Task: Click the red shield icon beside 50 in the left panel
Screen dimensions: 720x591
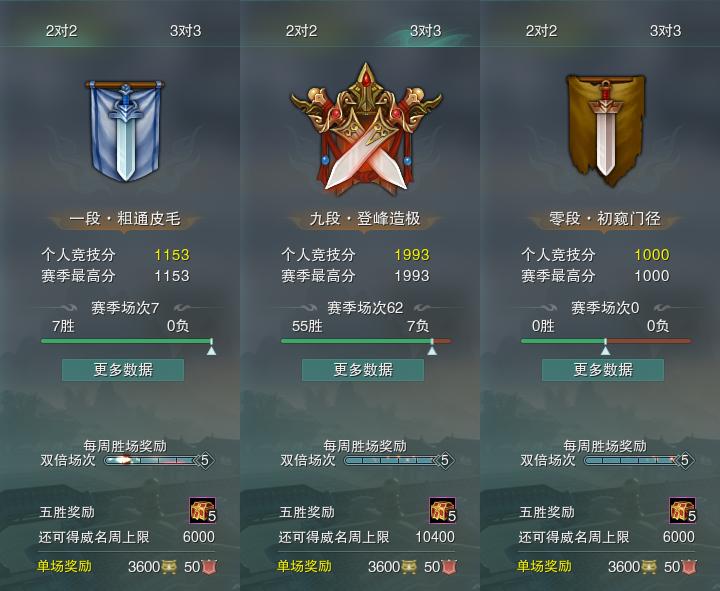Action: 209,567
